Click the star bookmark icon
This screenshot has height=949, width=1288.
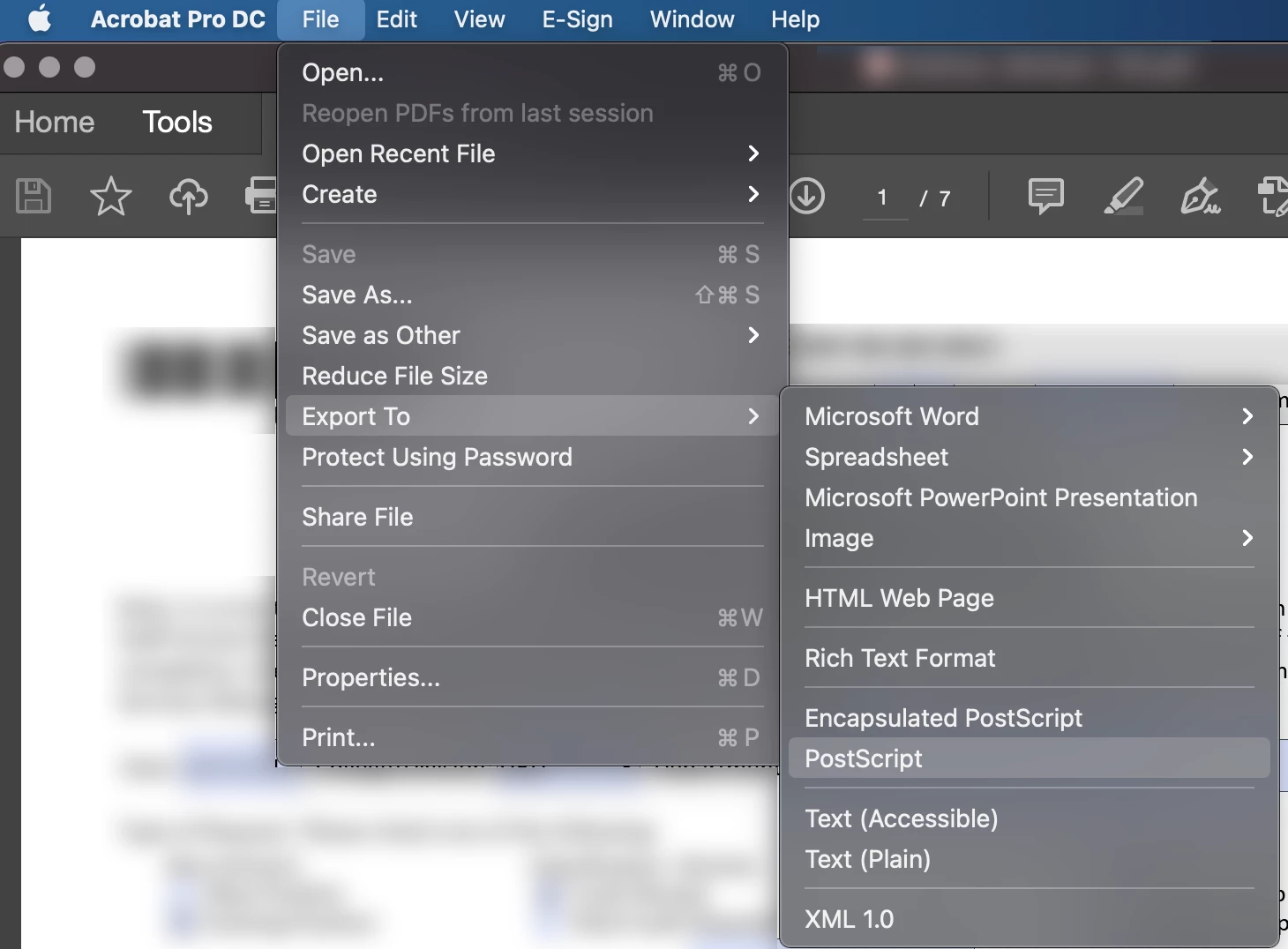tap(110, 196)
